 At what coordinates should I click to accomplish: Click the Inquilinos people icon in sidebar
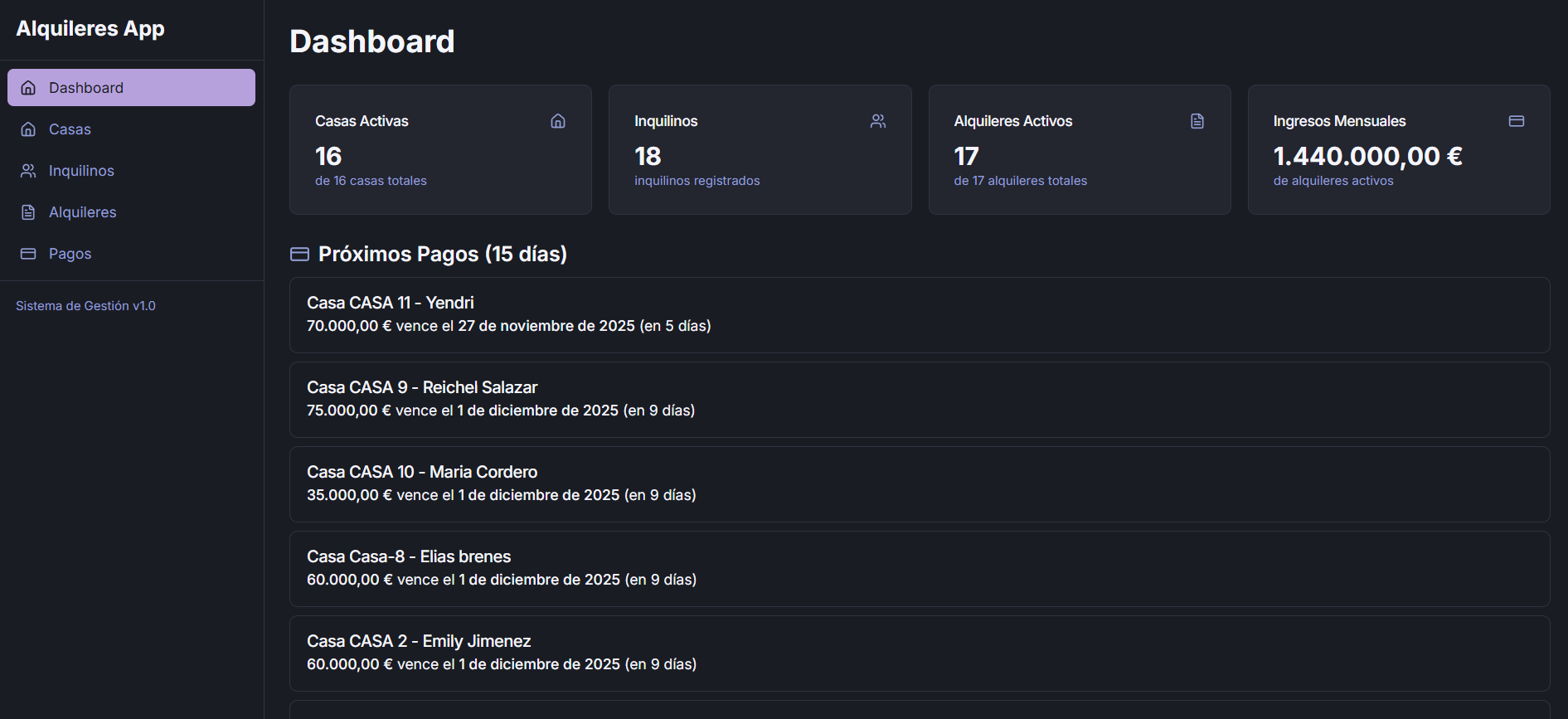click(x=28, y=171)
